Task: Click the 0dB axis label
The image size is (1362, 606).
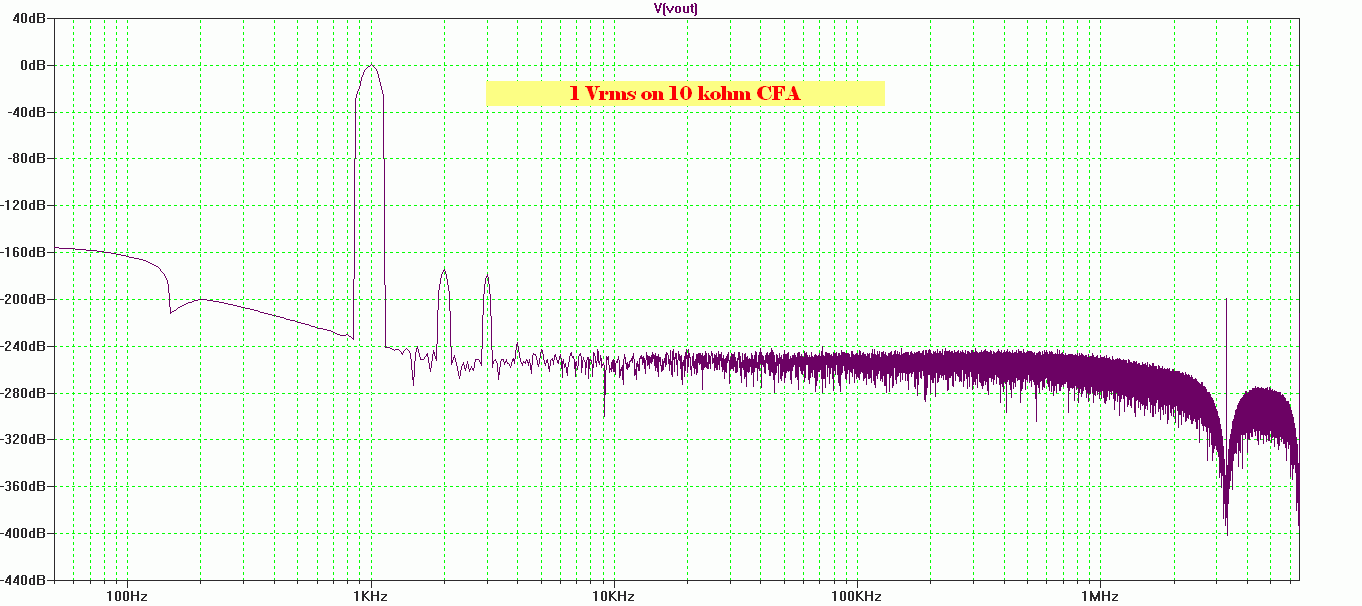Action: tap(34, 65)
